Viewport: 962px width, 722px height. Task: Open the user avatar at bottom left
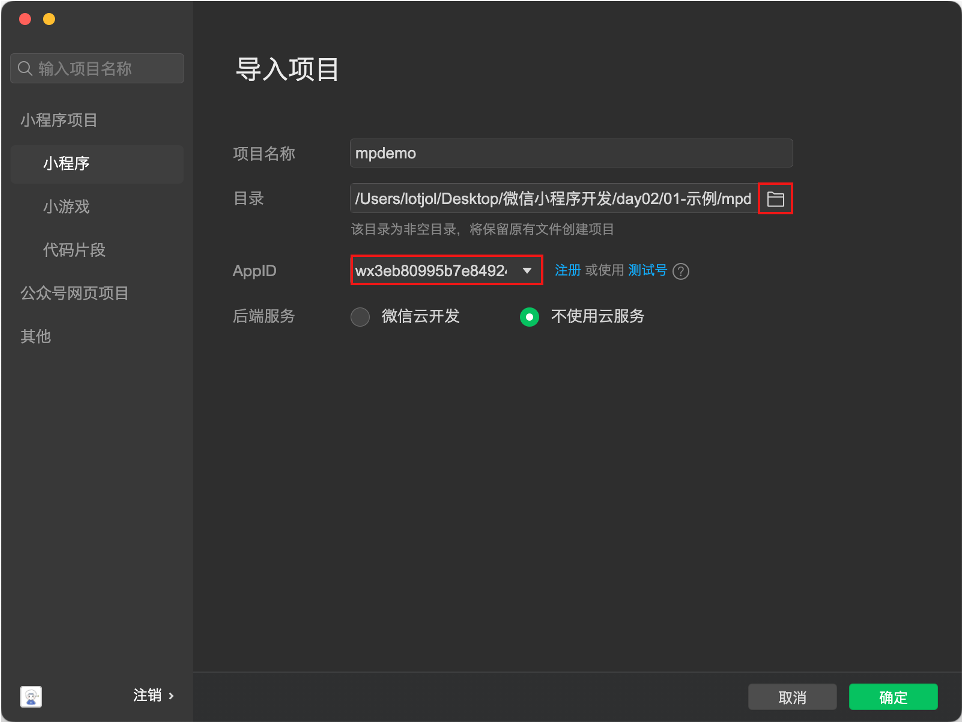click(31, 696)
